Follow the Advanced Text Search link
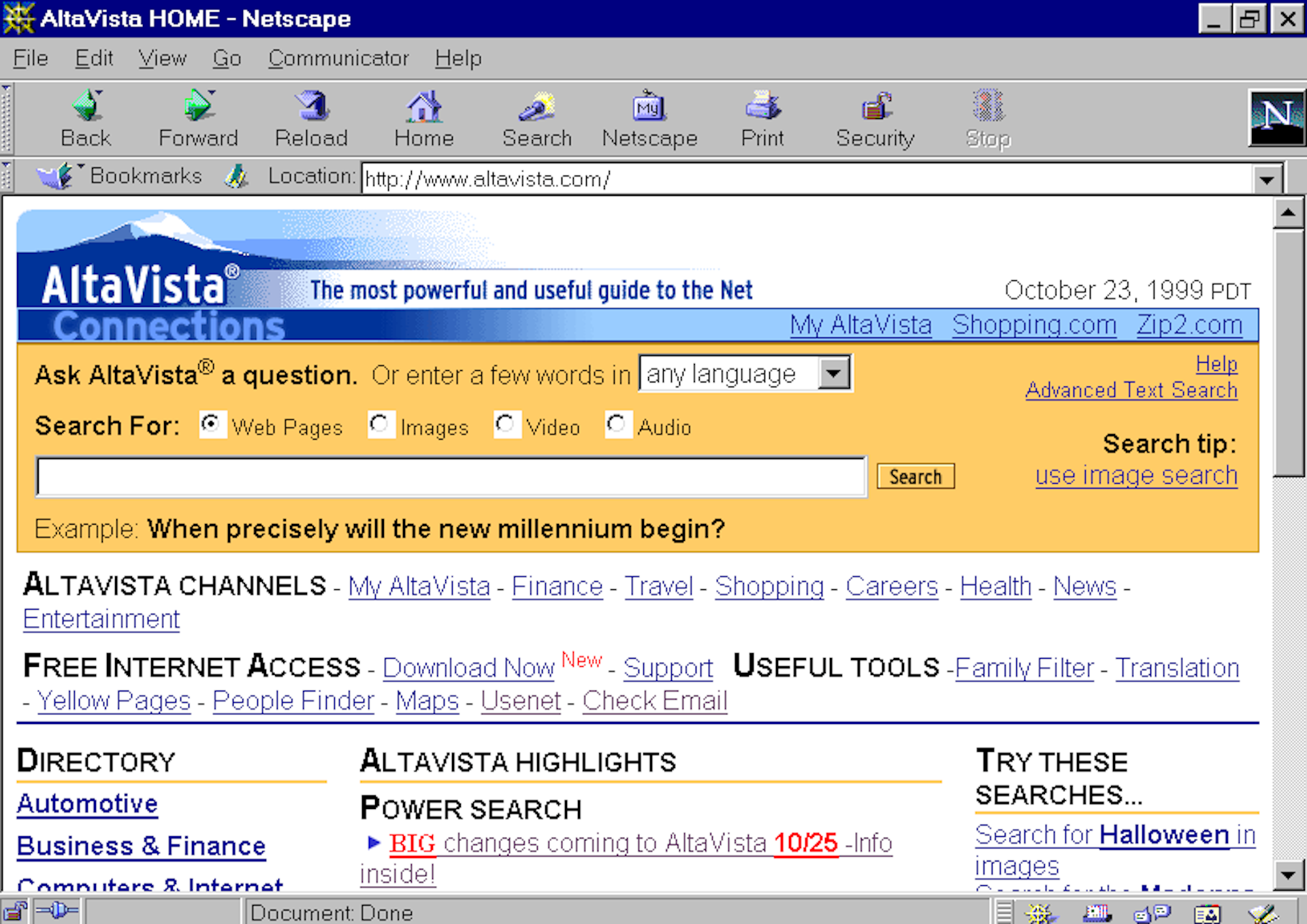The height and width of the screenshot is (924, 1307). 1131,390
